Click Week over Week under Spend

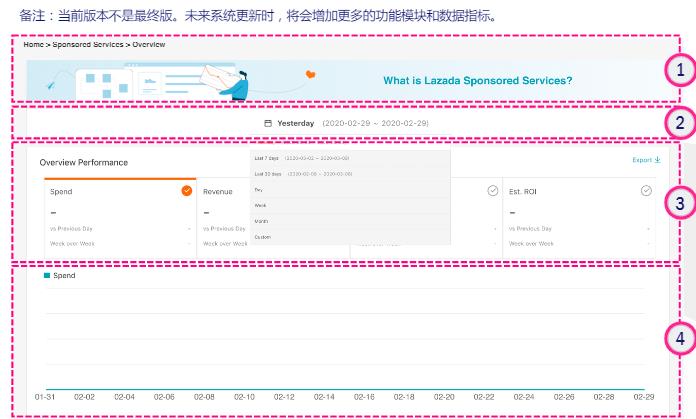point(72,244)
